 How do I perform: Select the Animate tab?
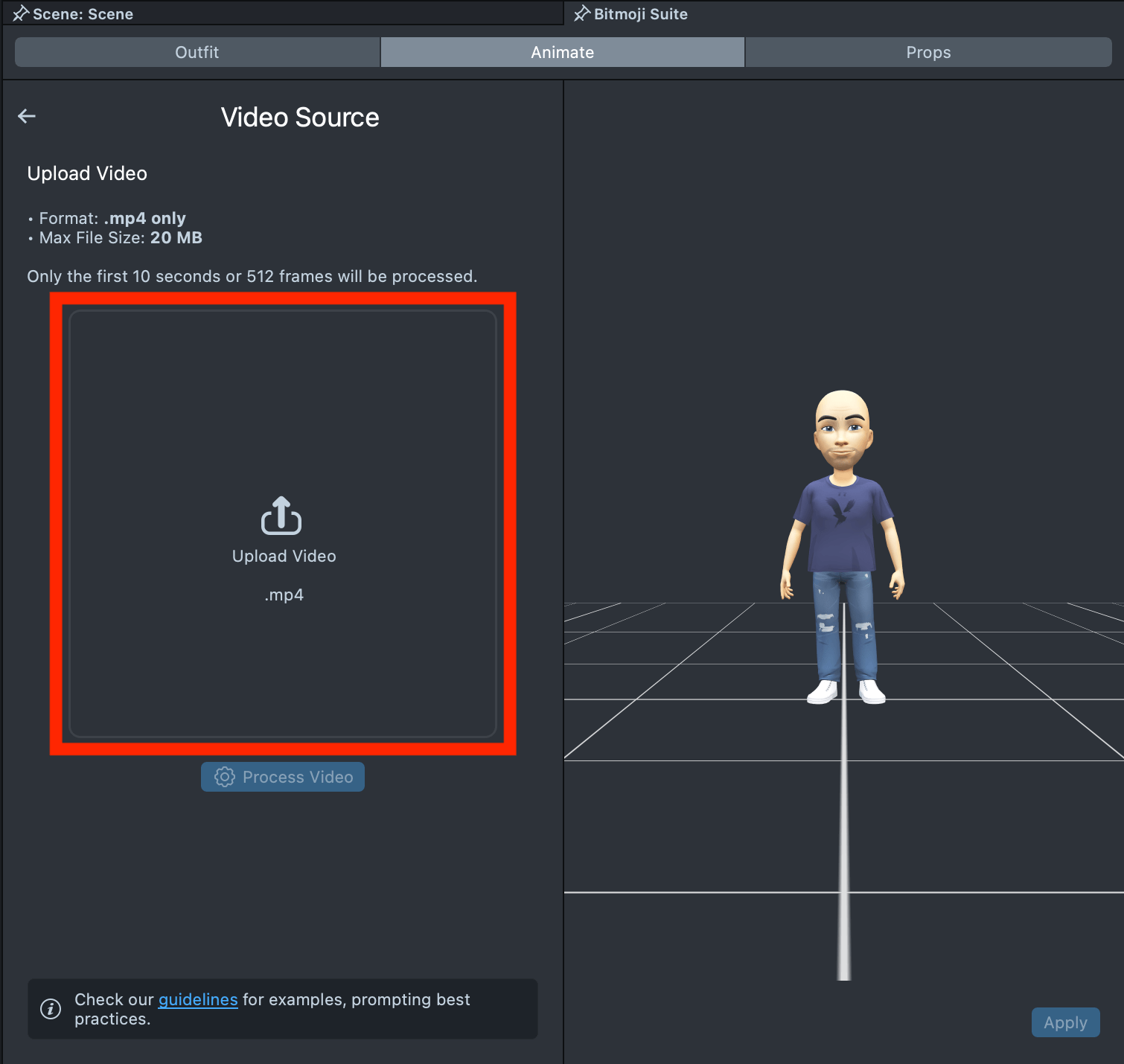click(562, 52)
